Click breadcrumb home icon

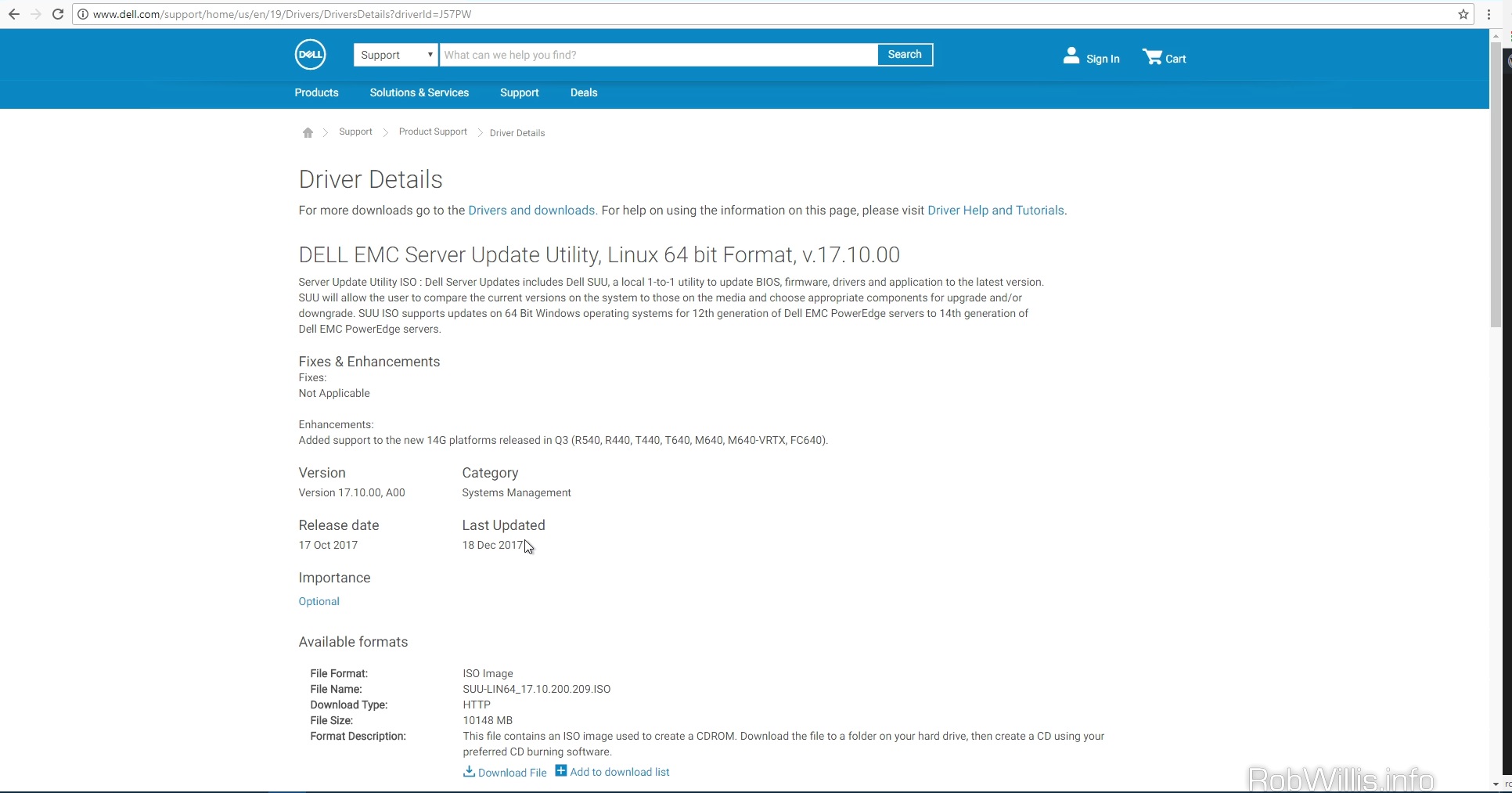pyautogui.click(x=308, y=133)
